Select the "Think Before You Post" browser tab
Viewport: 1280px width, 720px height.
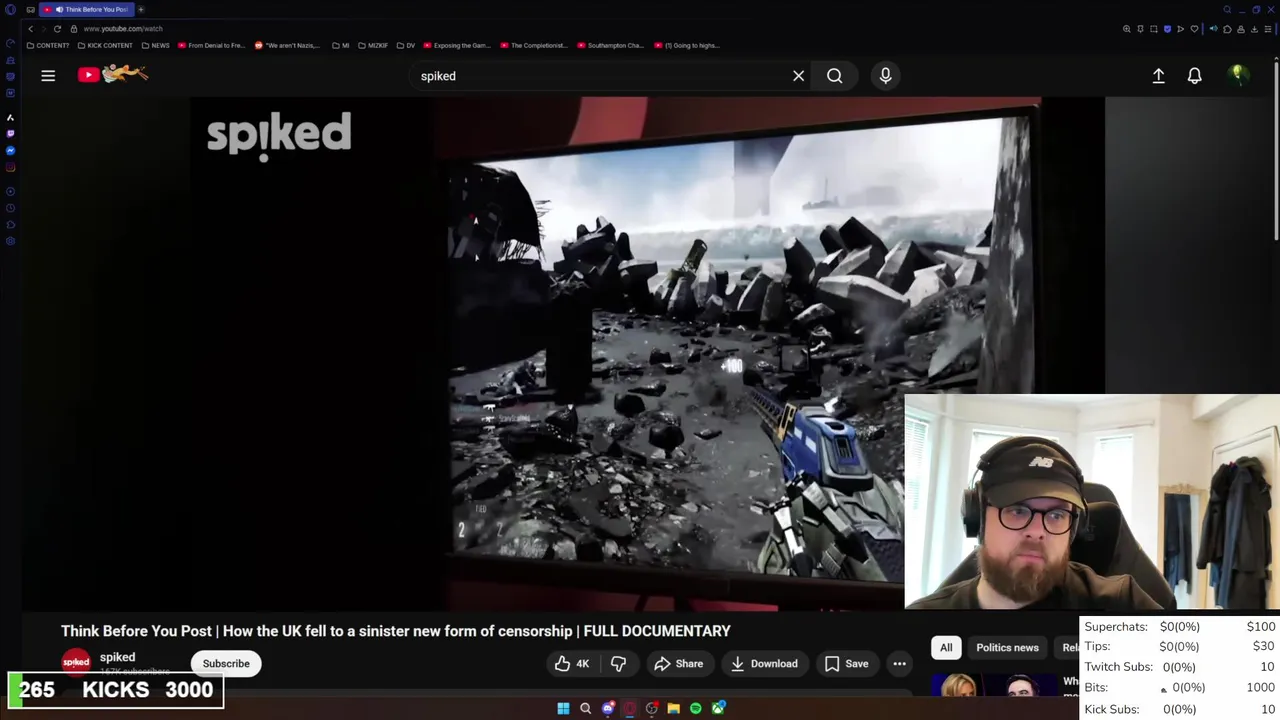[x=85, y=9]
